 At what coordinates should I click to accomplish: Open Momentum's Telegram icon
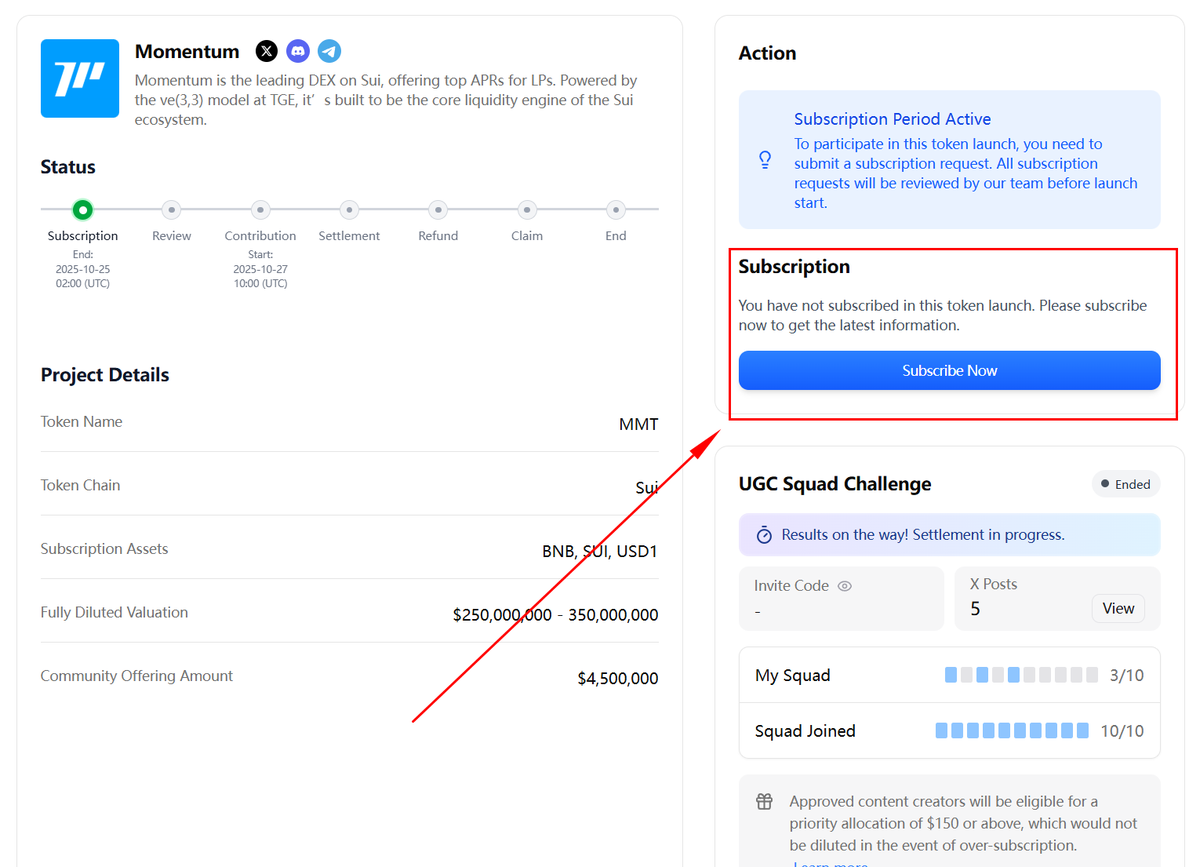click(x=329, y=51)
